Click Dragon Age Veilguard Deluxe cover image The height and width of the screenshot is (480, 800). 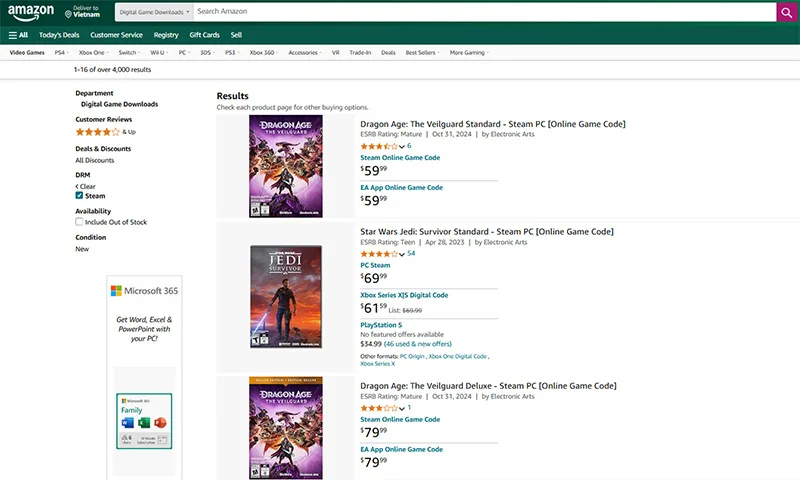[286, 428]
